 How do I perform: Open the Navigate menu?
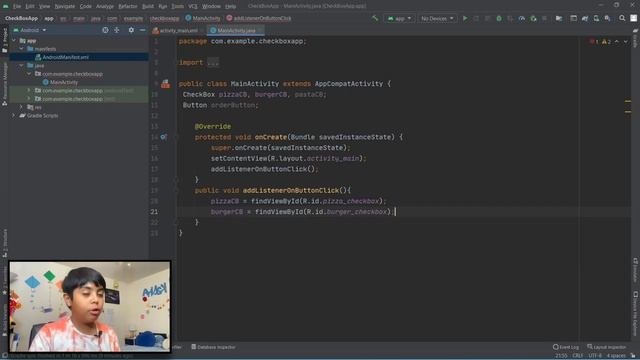tap(64, 6)
